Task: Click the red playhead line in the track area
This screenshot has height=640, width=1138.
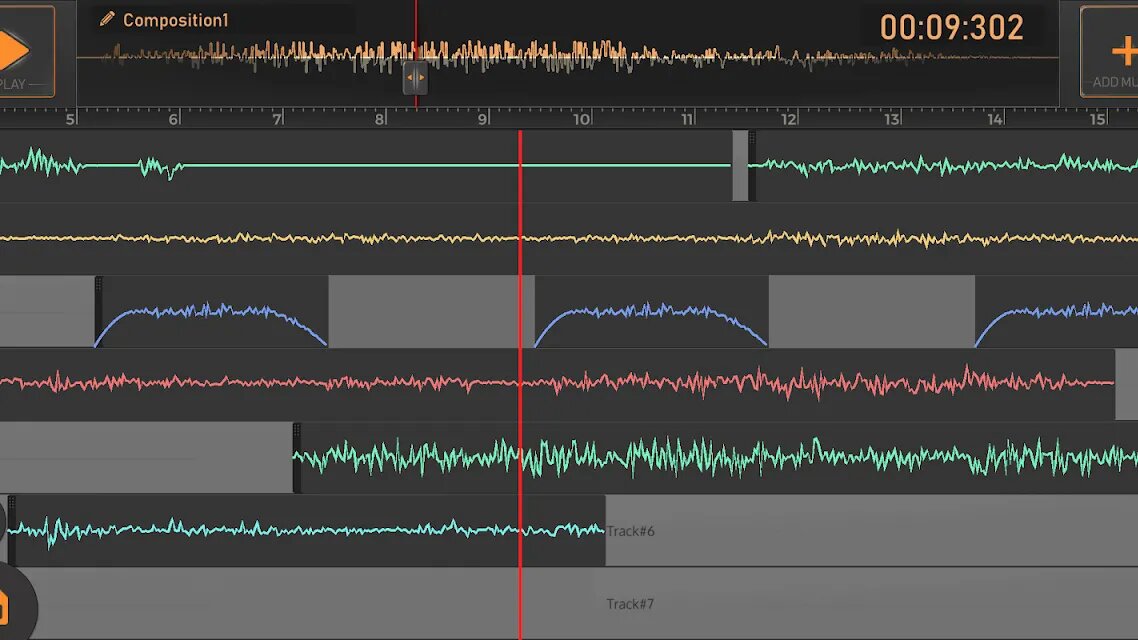Action: [x=520, y=385]
